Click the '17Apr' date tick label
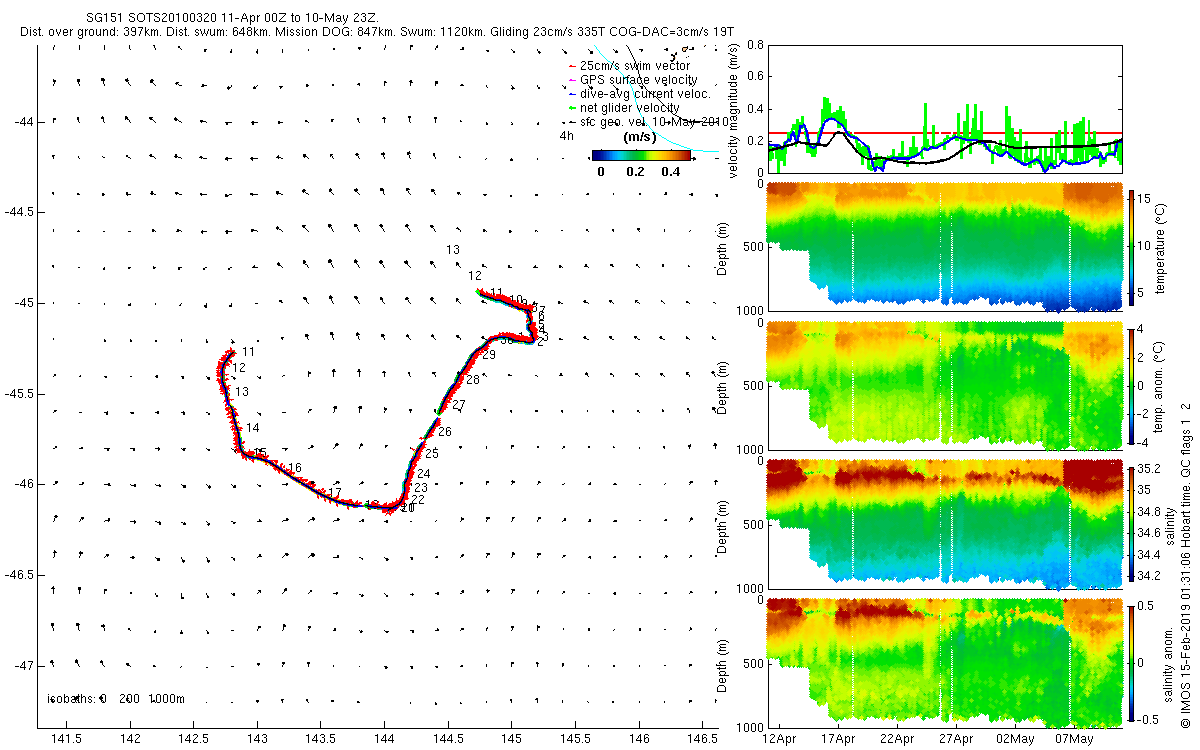The width and height of the screenshot is (1200, 750). point(838,739)
